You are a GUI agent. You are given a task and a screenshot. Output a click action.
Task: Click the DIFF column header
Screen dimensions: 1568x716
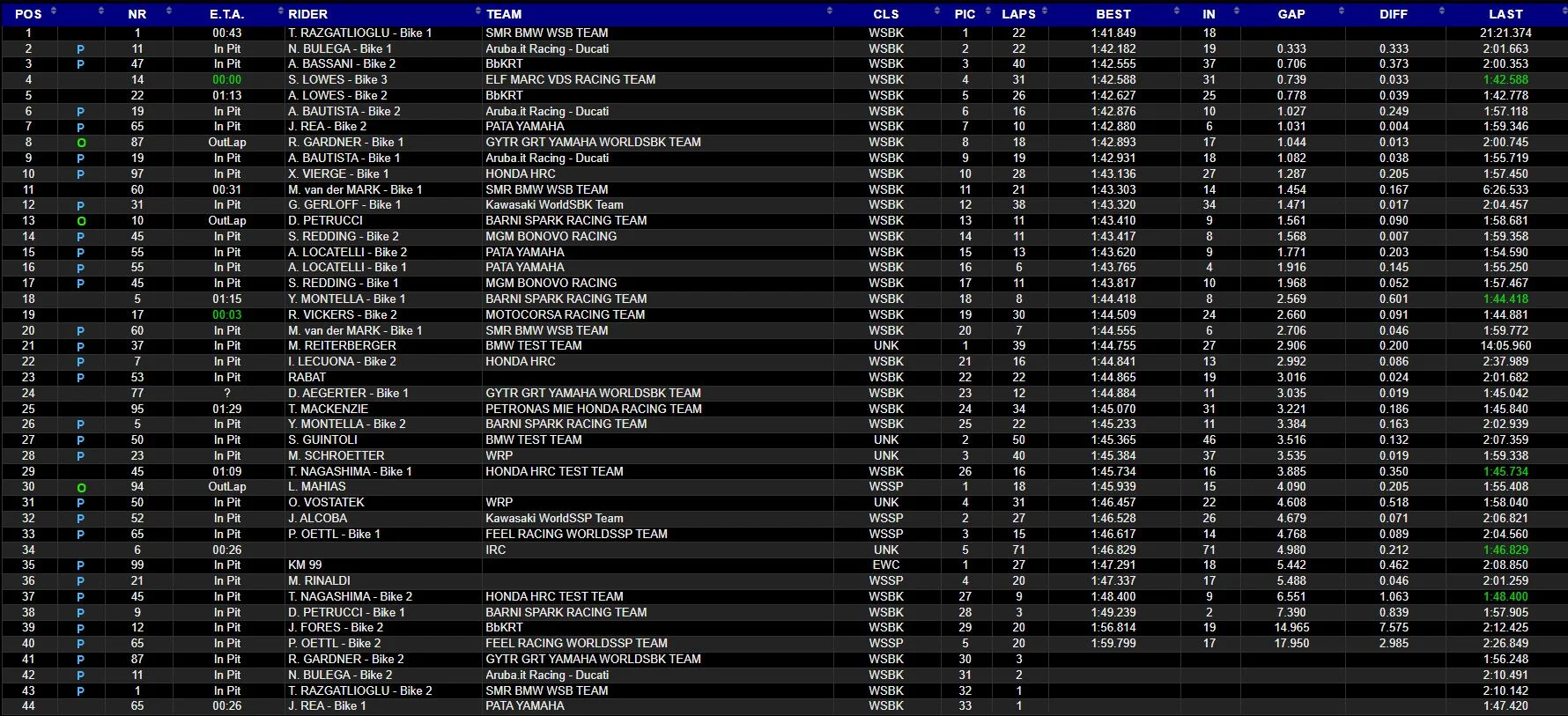click(1394, 14)
